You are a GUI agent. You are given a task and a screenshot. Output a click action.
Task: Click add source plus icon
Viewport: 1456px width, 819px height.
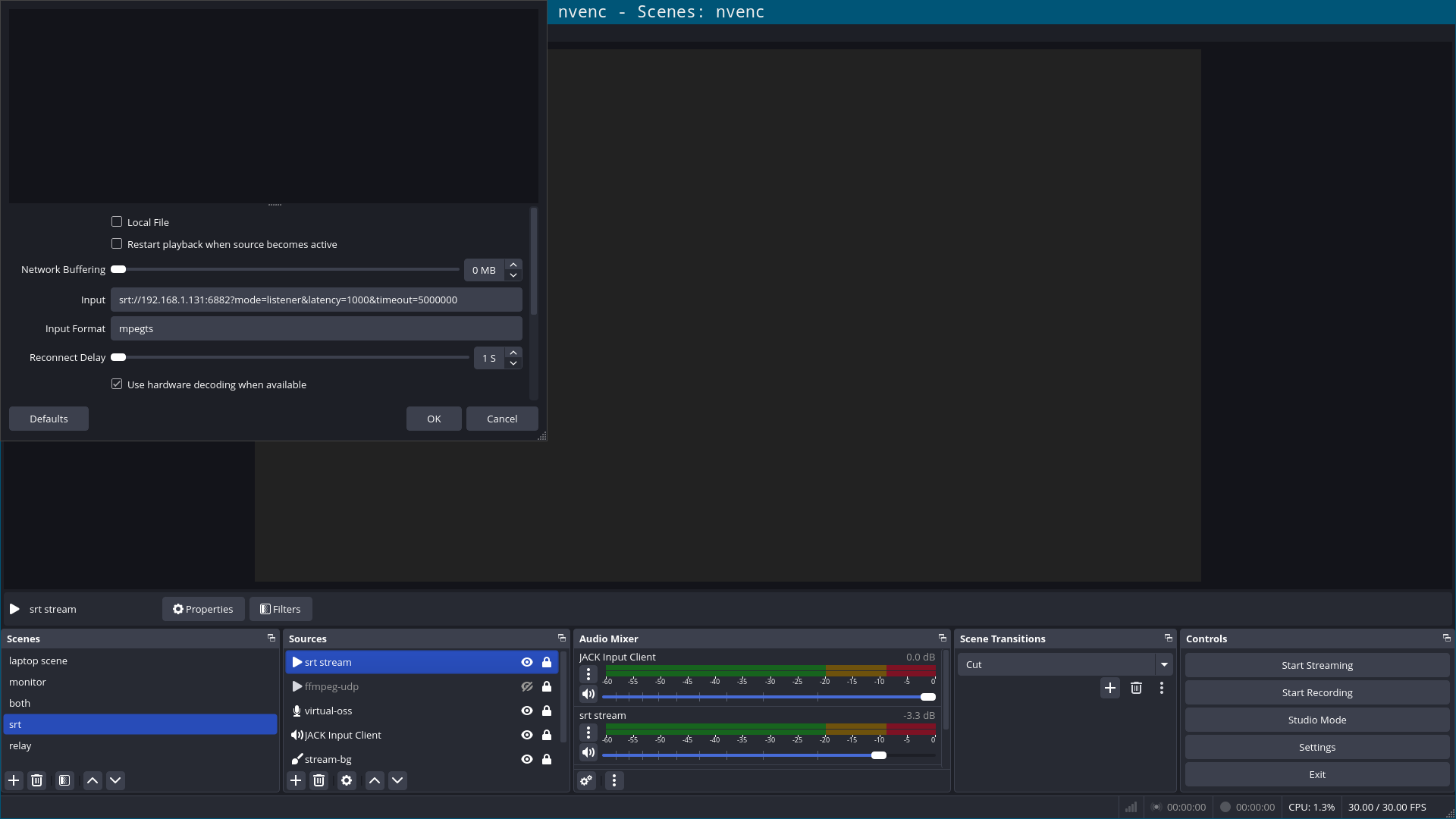(296, 780)
